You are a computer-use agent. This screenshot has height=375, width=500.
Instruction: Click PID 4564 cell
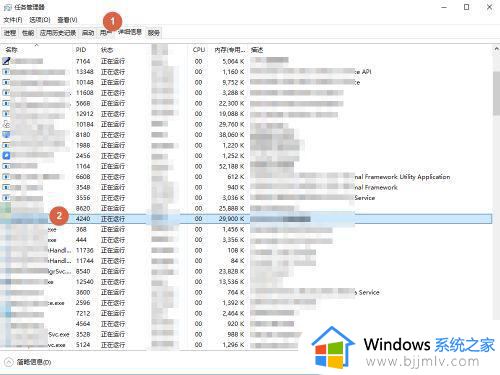pos(83,324)
